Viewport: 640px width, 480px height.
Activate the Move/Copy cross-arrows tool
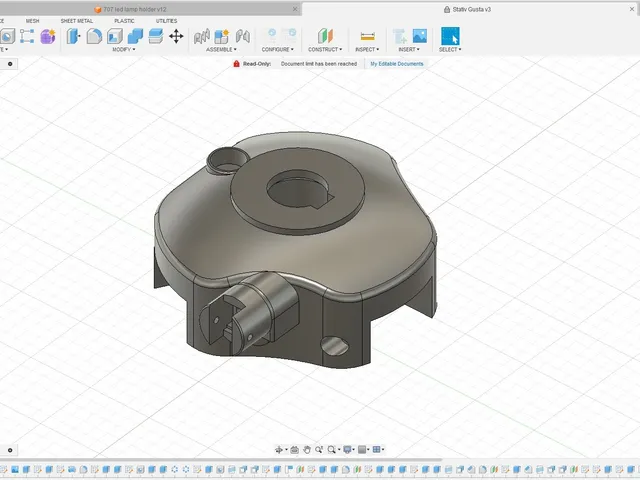pyautogui.click(x=176, y=36)
